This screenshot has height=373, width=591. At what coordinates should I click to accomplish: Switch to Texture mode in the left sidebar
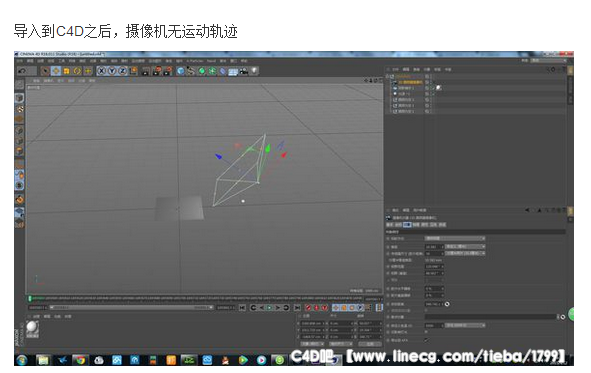pos(20,109)
